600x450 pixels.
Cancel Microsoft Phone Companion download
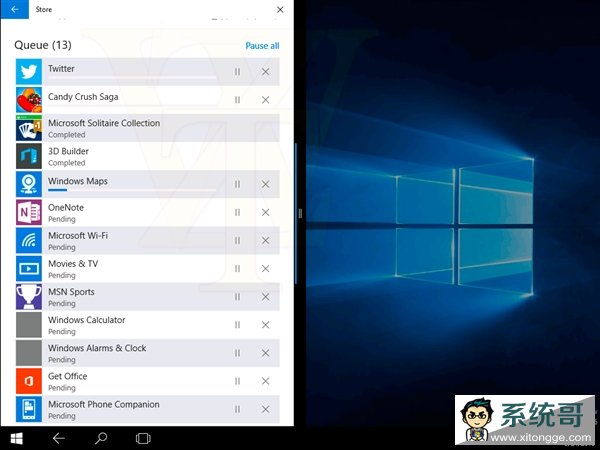[265, 409]
